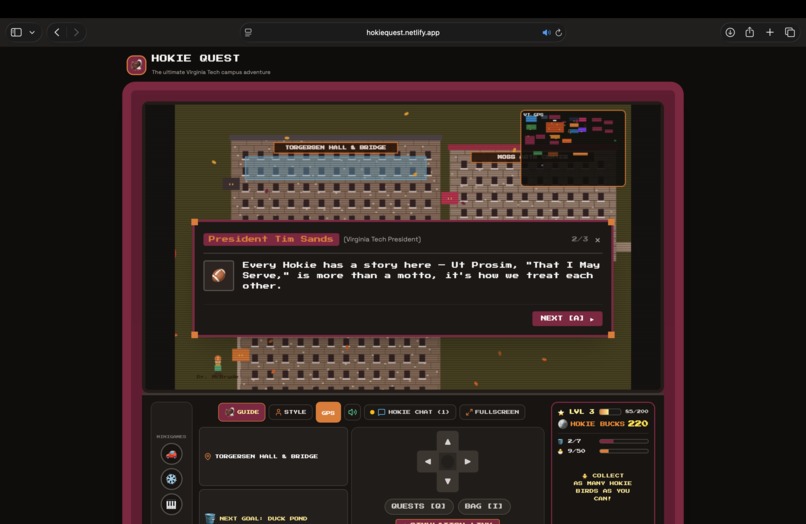Click the gray speech bubble left of Torgersen Hall
This screenshot has height=524, width=806.
coord(231,184)
